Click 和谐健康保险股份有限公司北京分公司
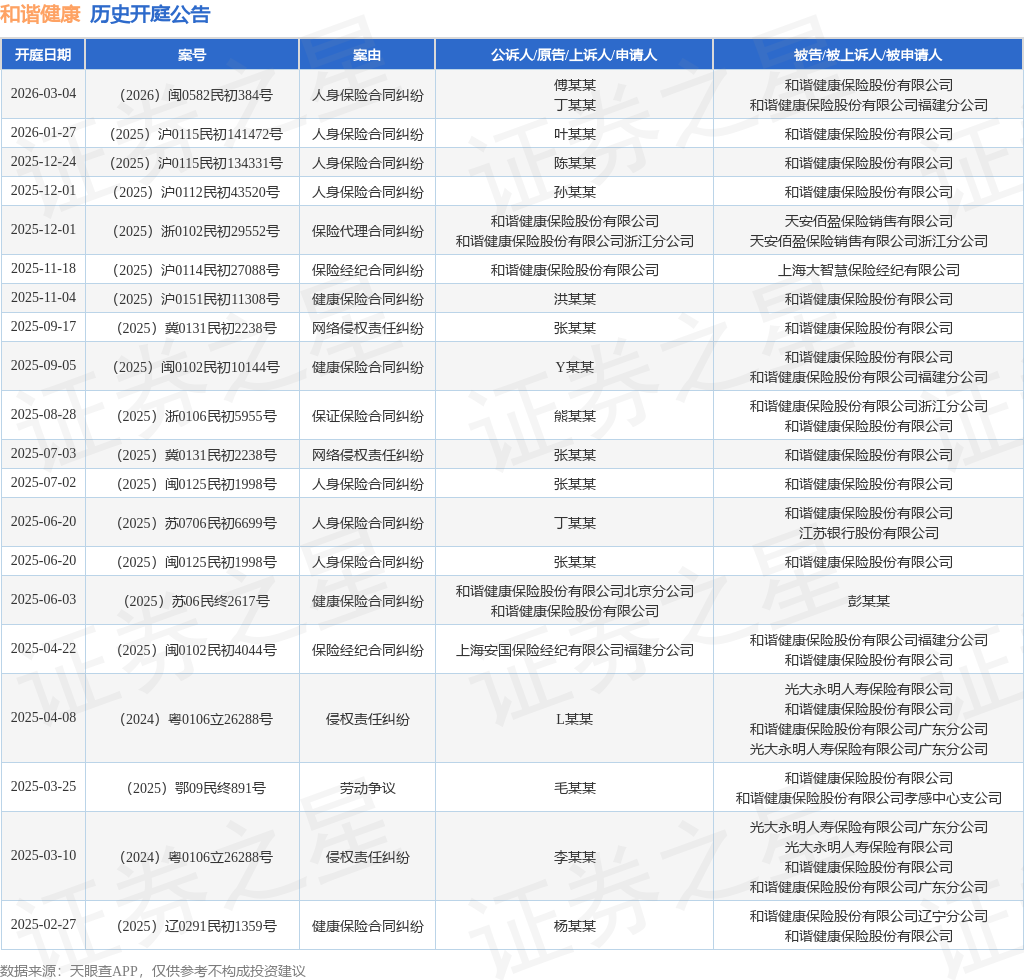The height and width of the screenshot is (980, 1024). click(x=574, y=592)
